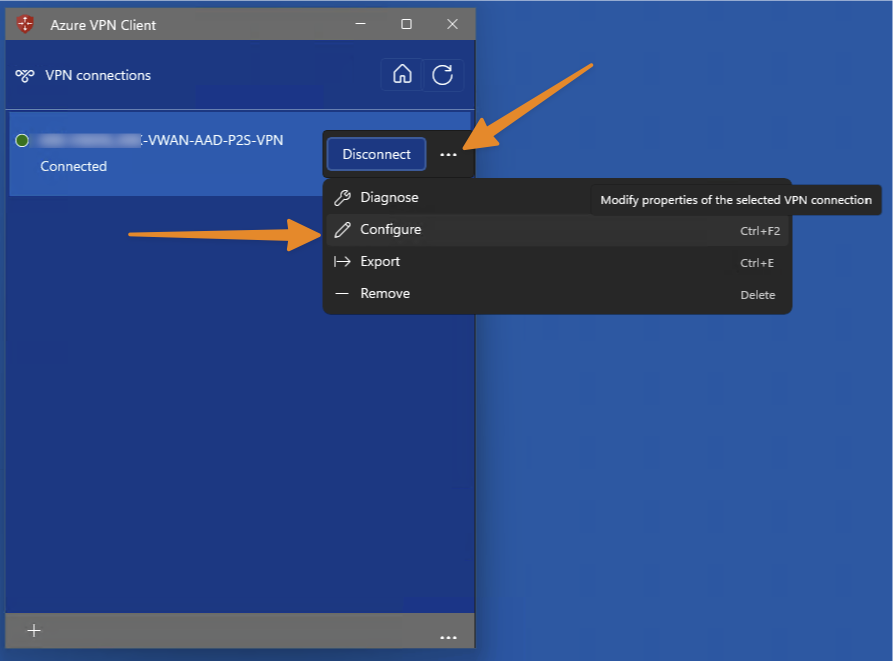Add a new VPN connection with plus icon
Screen dimensions: 893x661
(33, 630)
